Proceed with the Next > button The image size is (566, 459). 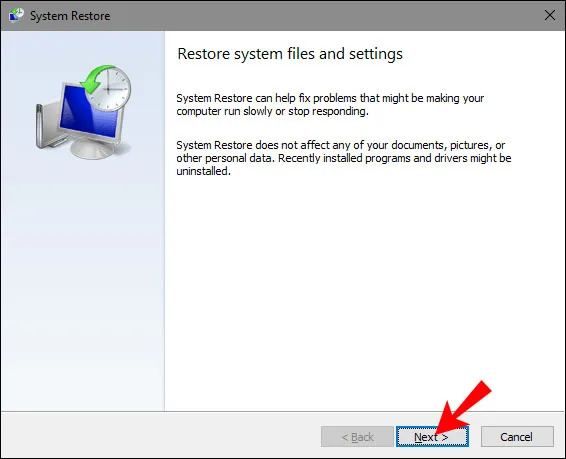pyautogui.click(x=432, y=437)
